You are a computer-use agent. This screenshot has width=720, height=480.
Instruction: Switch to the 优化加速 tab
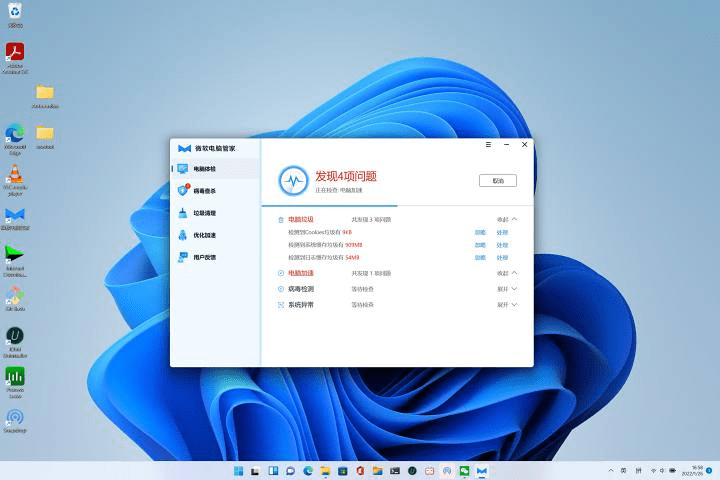[216, 235]
